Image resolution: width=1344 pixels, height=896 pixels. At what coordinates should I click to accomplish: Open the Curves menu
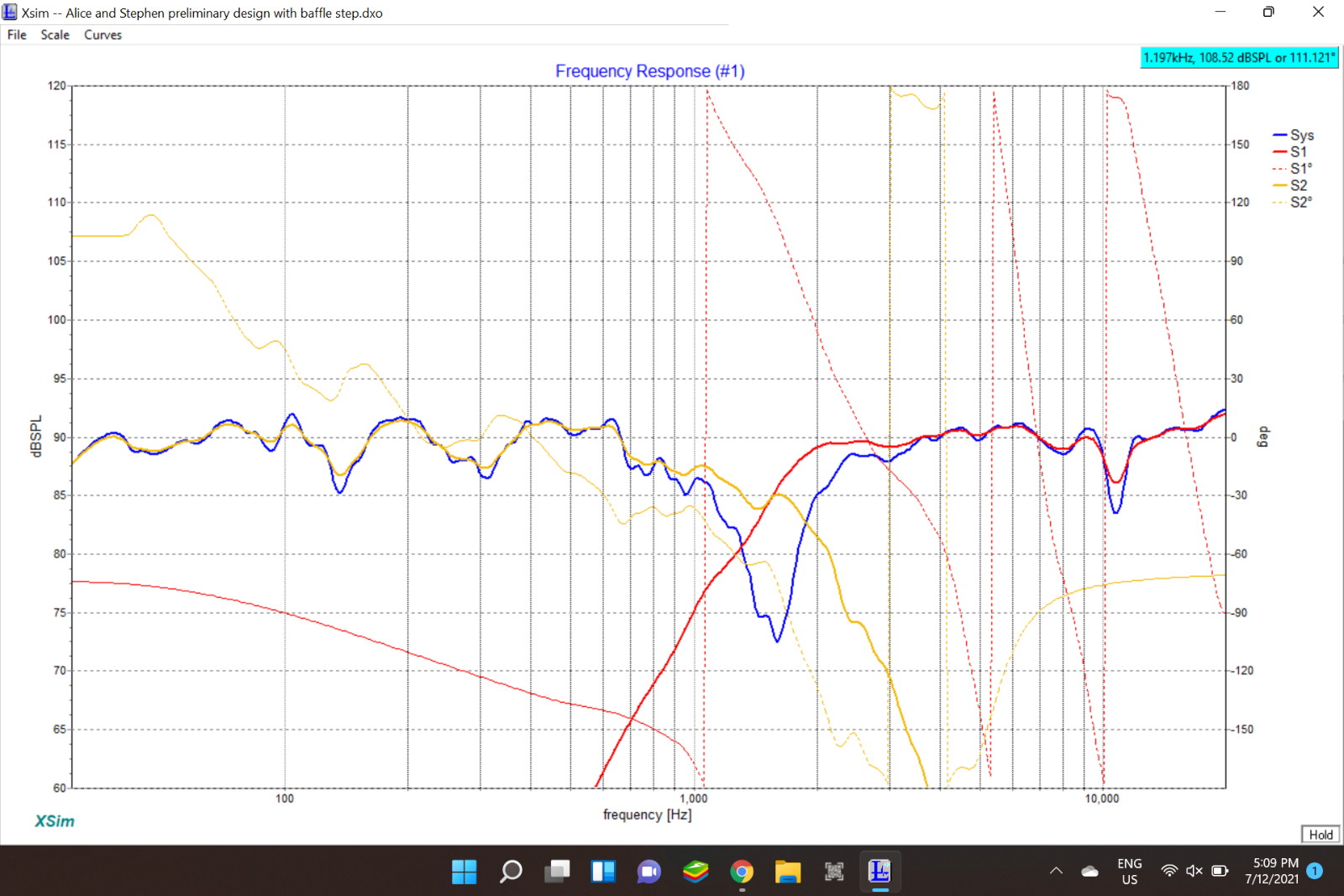pyautogui.click(x=102, y=35)
